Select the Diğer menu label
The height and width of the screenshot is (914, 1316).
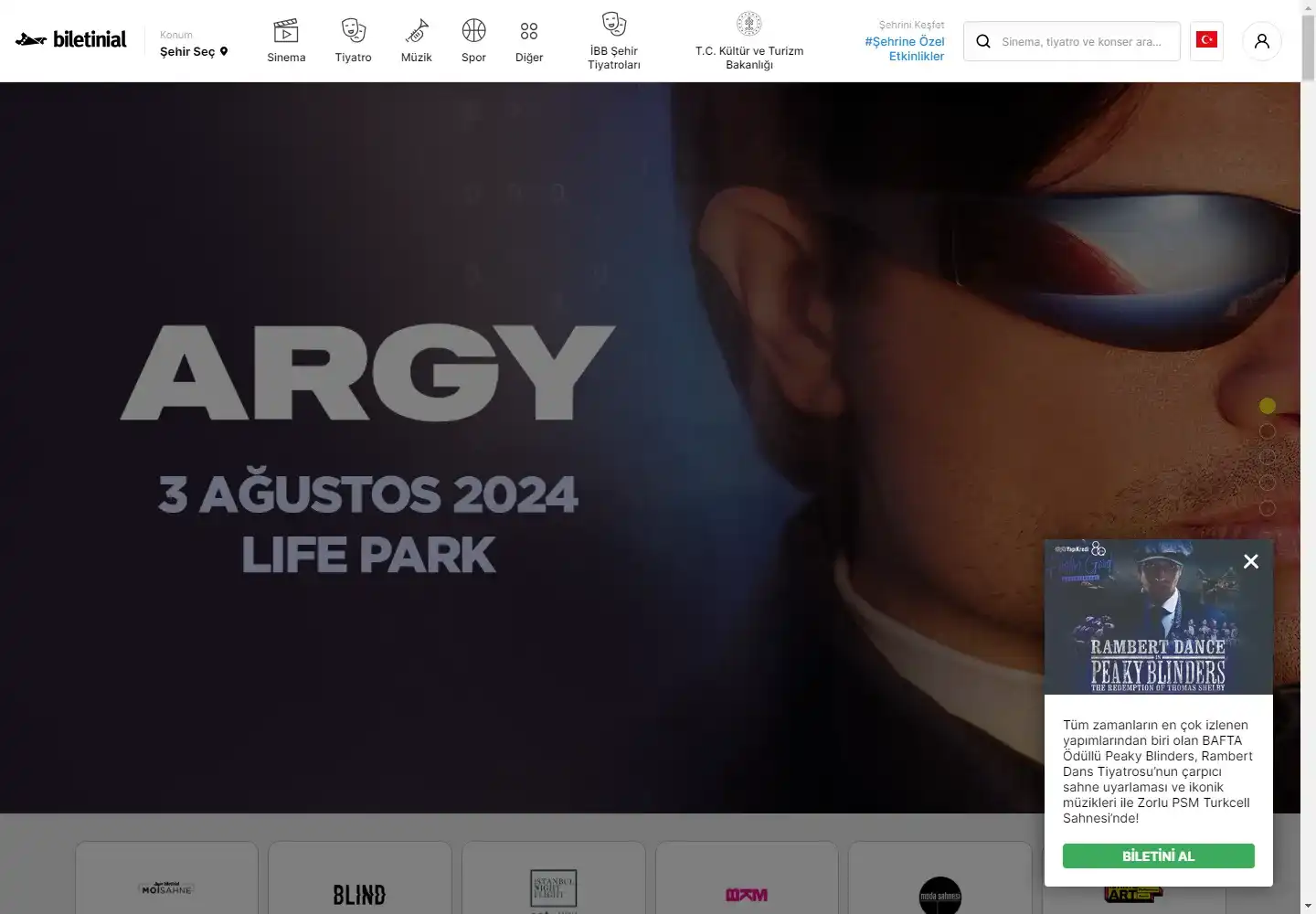[x=529, y=58]
